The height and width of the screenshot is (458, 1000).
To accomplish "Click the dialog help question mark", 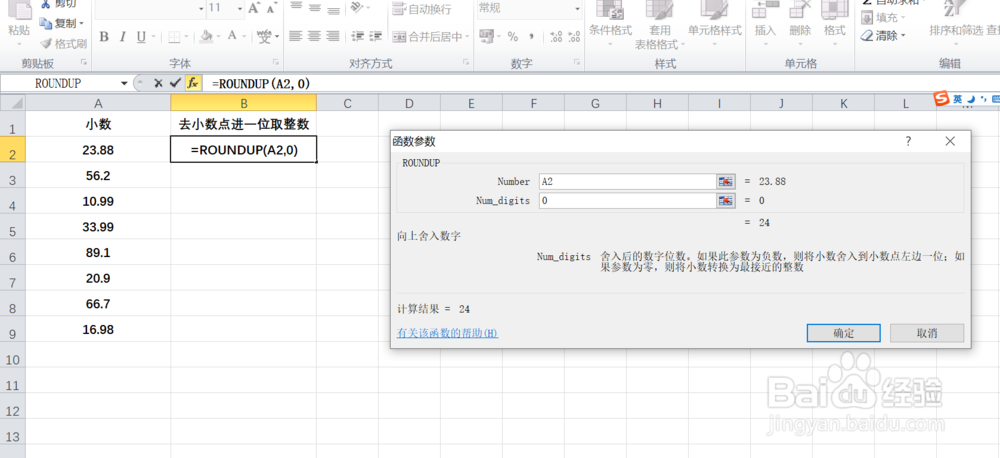I will 908,142.
